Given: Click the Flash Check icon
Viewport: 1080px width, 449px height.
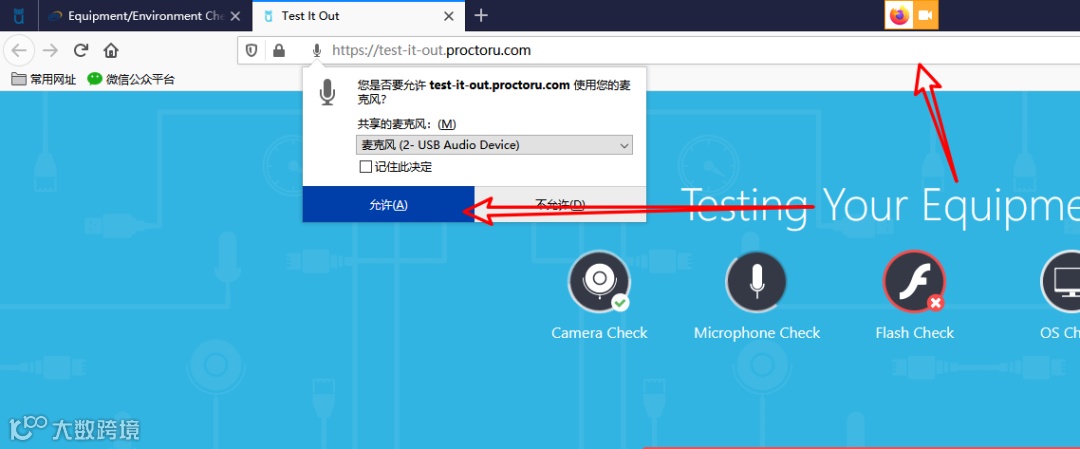Looking at the screenshot, I should [914, 282].
